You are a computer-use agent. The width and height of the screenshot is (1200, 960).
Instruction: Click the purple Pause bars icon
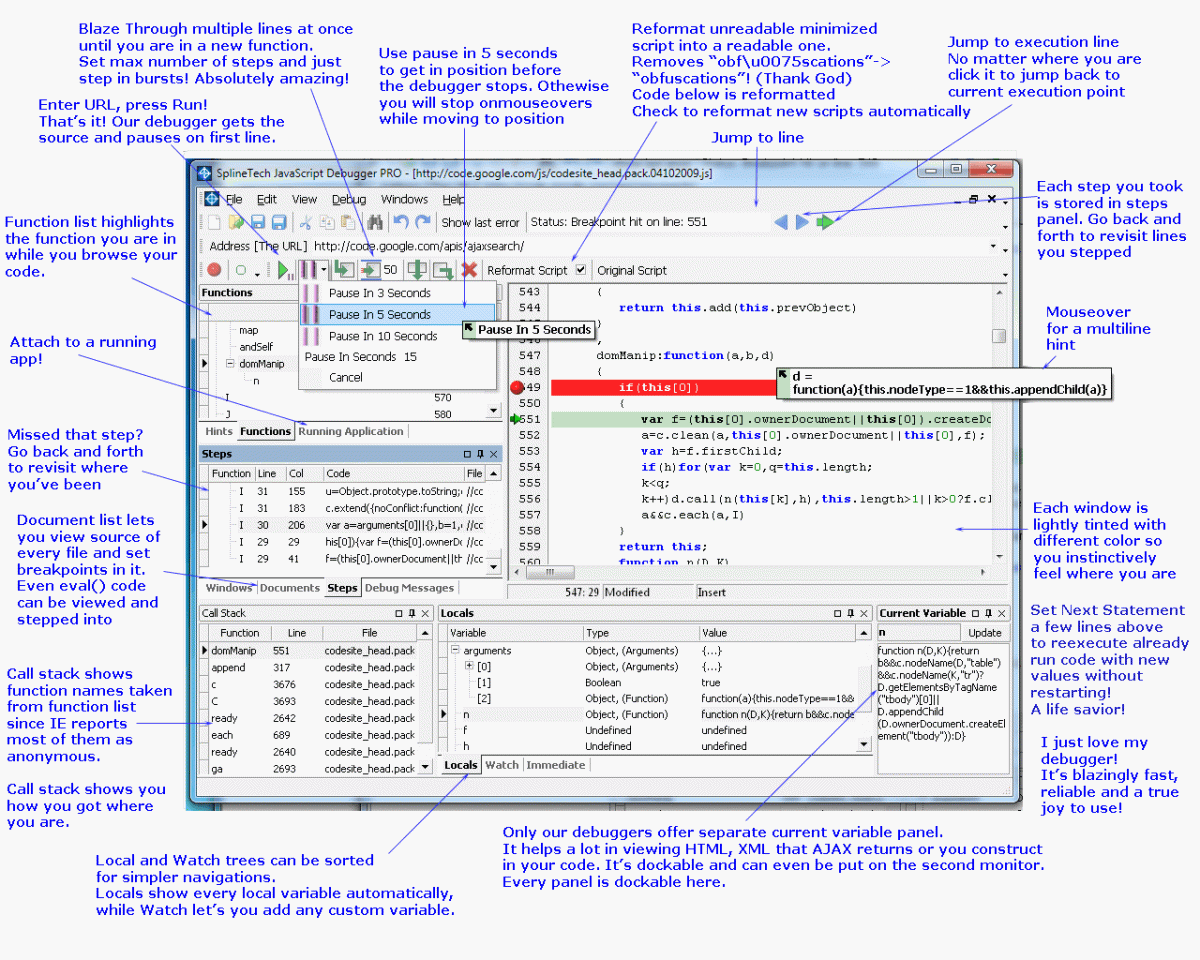(x=308, y=270)
